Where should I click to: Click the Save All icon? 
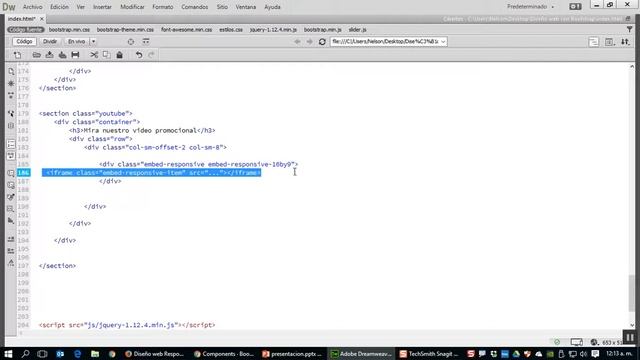(62, 55)
